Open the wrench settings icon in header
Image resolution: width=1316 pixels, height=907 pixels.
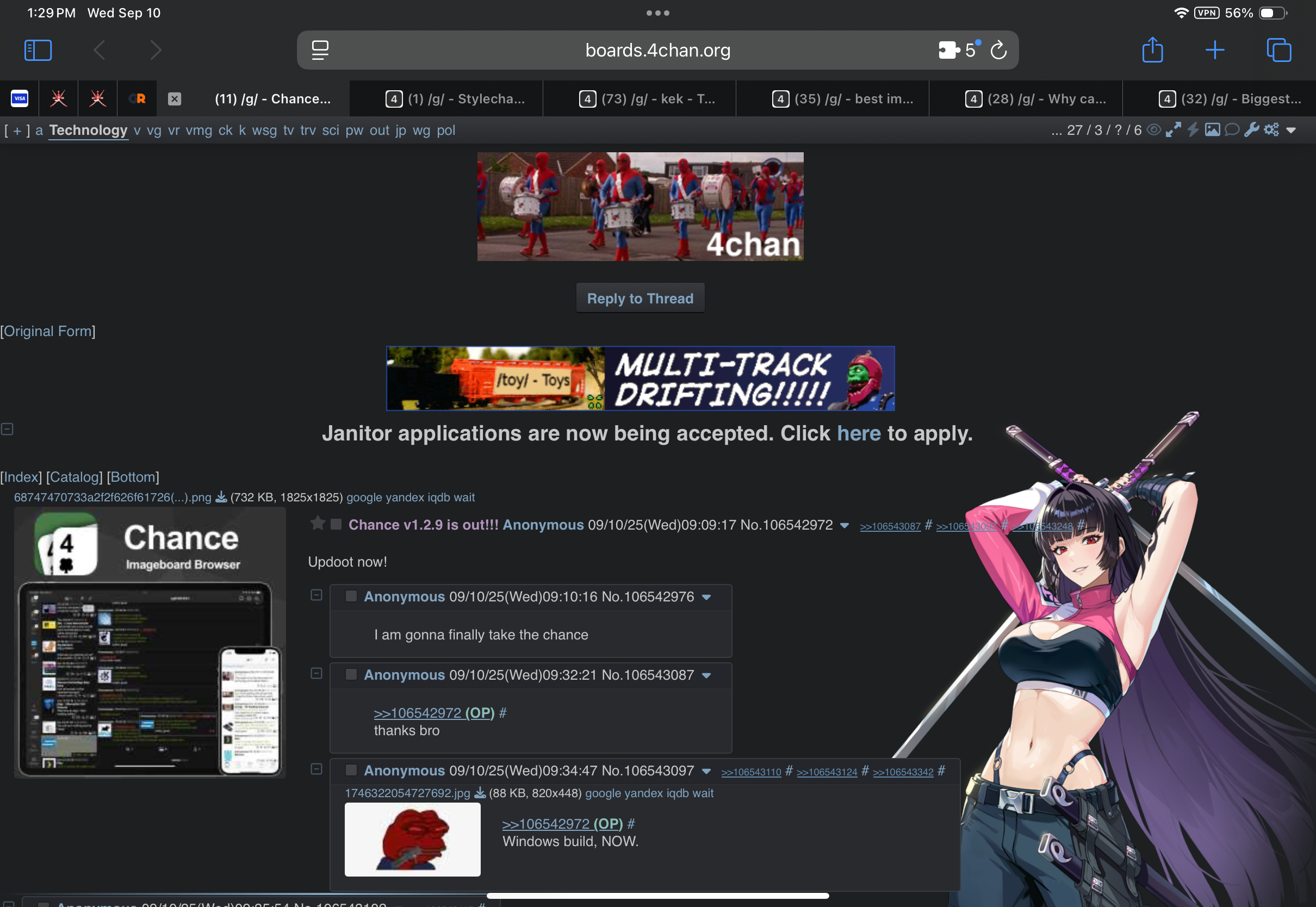point(1251,130)
